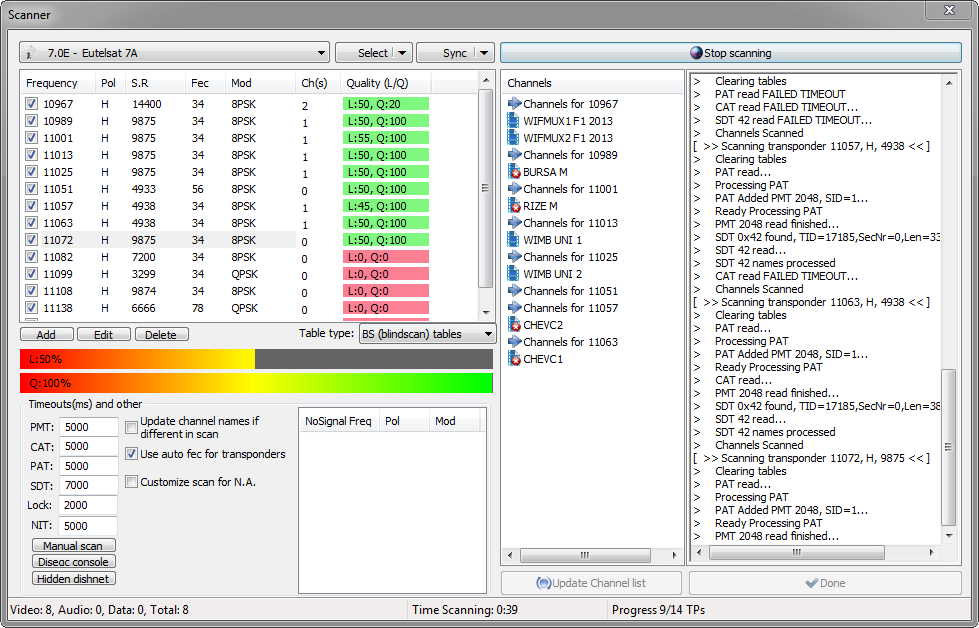Click arrow icon of Channels for 10967
The image size is (979, 628).
[514, 104]
